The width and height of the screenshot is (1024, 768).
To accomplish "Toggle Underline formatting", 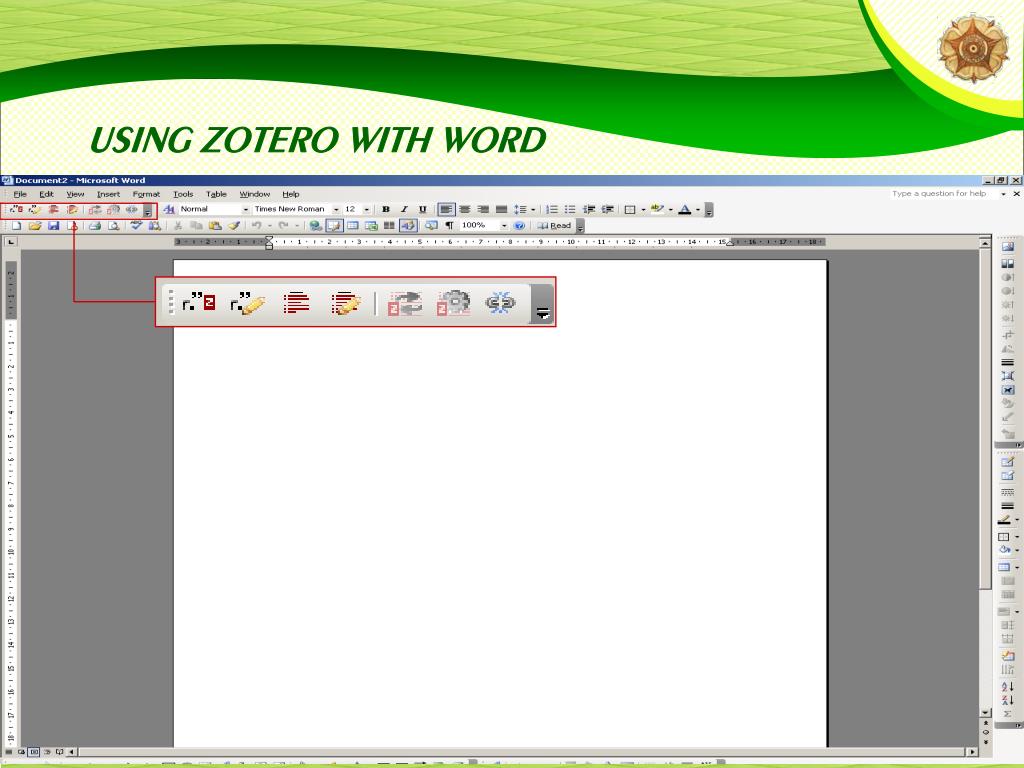I will (423, 210).
